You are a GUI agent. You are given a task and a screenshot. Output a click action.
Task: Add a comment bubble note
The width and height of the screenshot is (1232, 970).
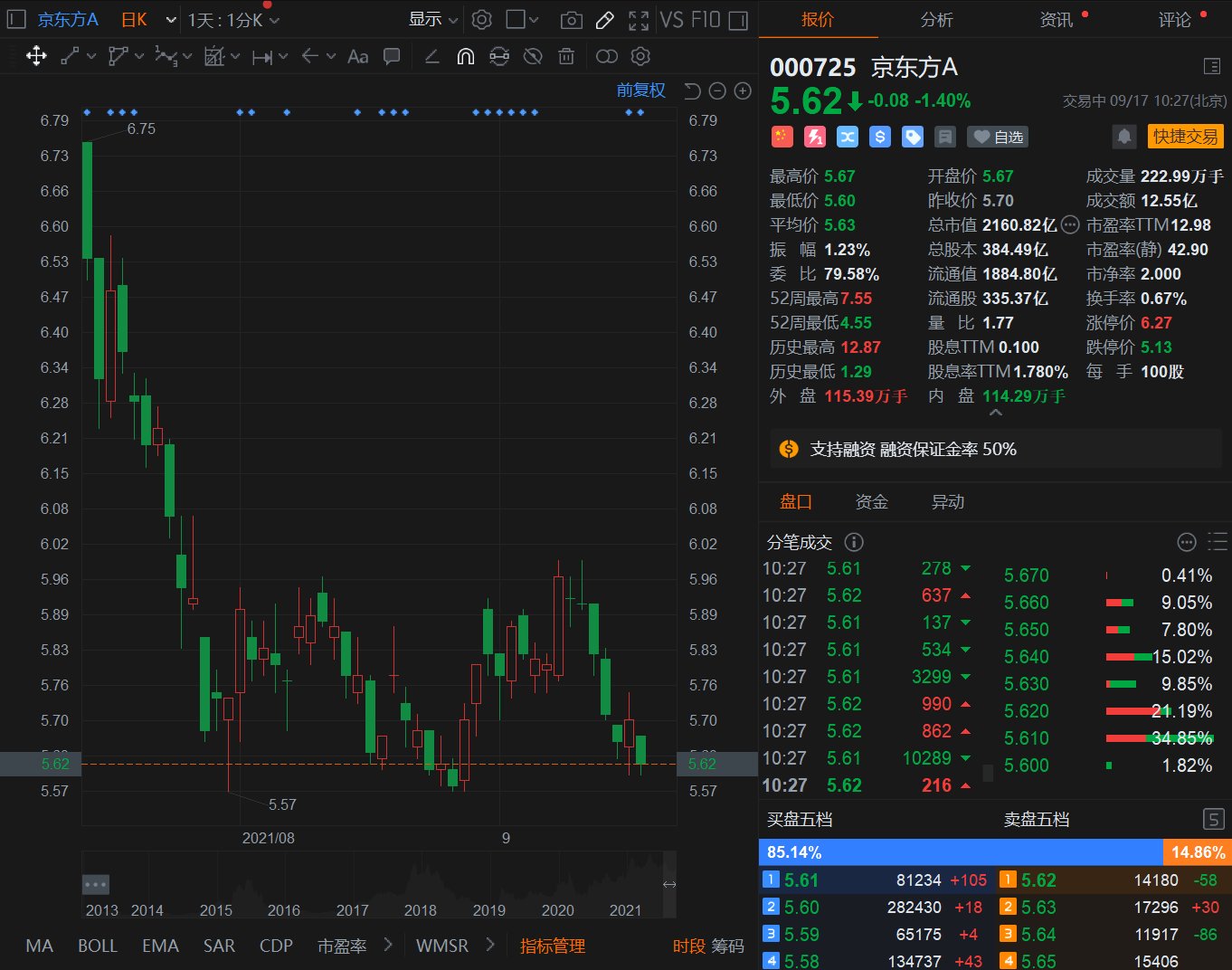[392, 56]
